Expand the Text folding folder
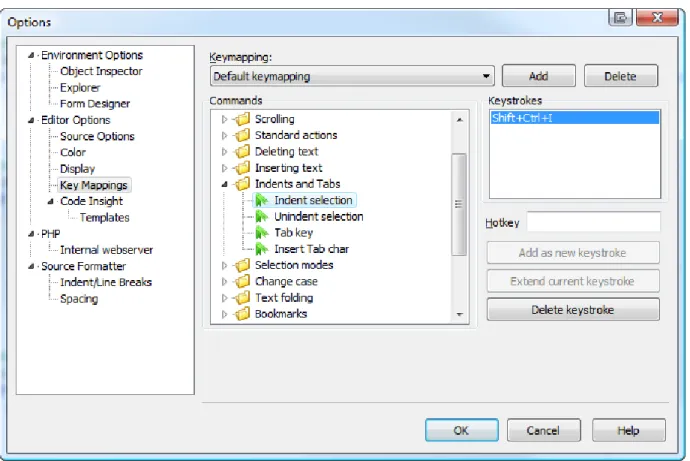This screenshot has height=461, width=690. (x=224, y=298)
